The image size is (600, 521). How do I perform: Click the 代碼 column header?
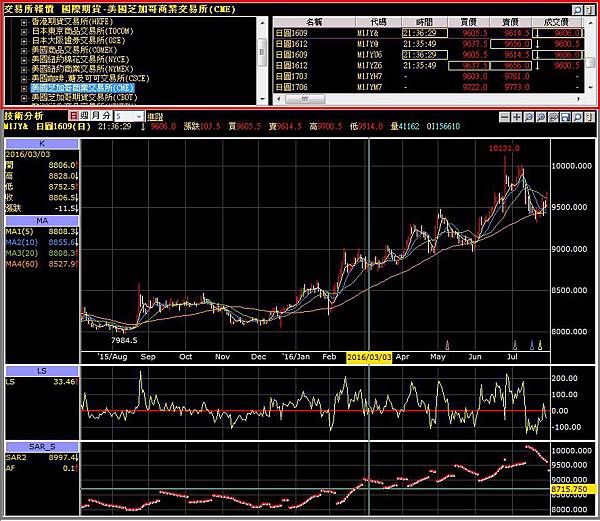(378, 22)
